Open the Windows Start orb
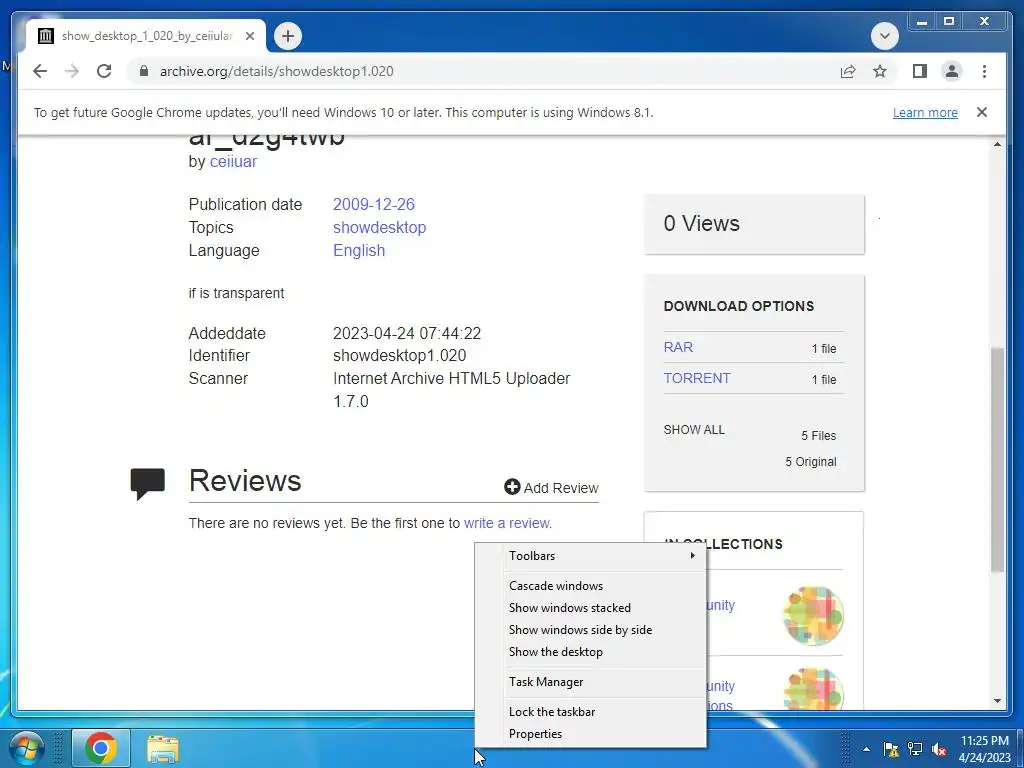 pyautogui.click(x=26, y=748)
